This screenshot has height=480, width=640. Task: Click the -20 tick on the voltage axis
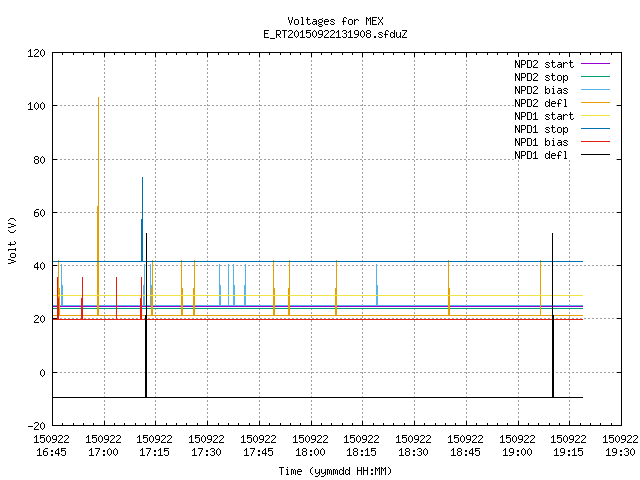pos(36,426)
